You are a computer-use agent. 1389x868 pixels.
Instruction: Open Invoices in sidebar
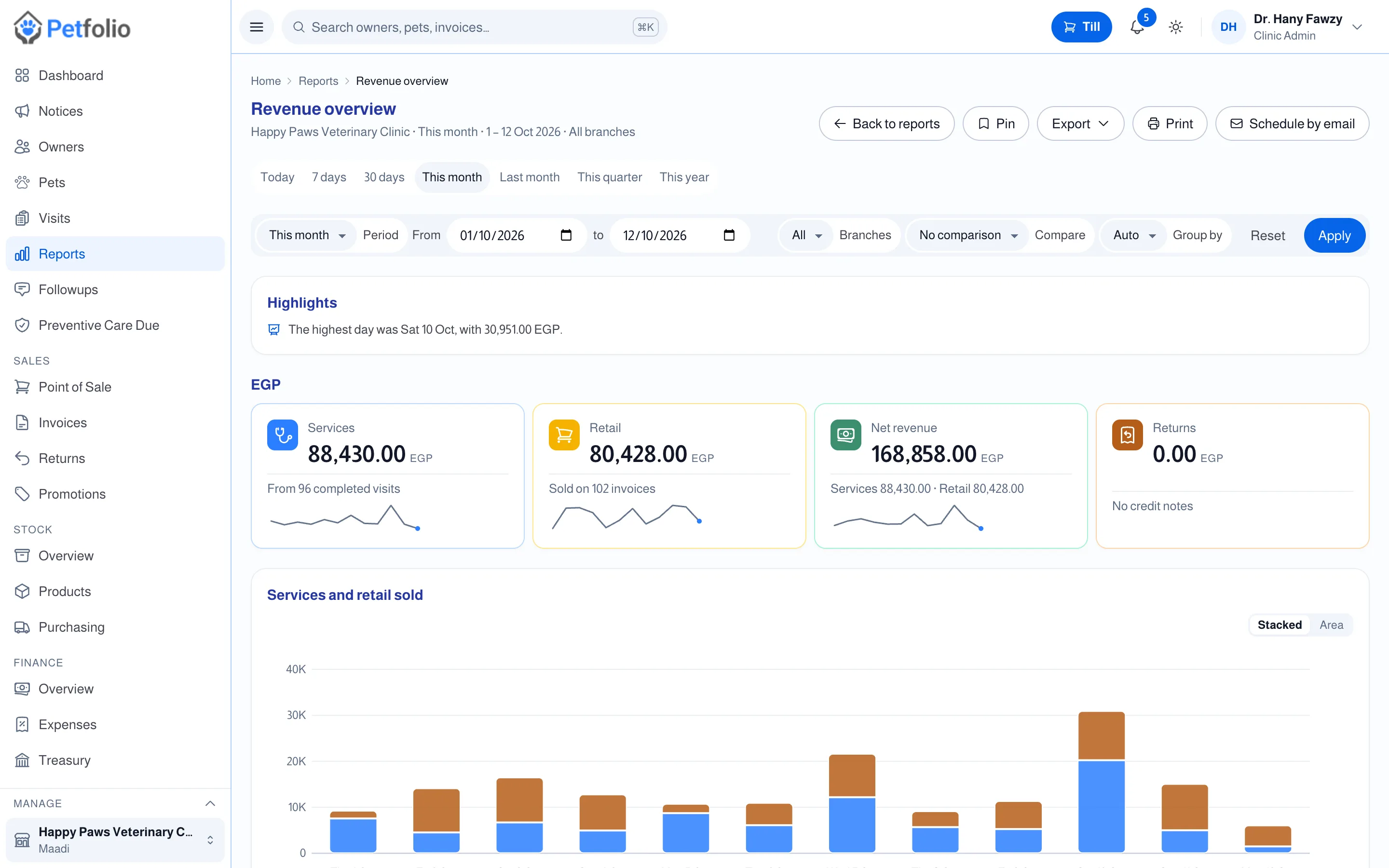pyautogui.click(x=115, y=422)
